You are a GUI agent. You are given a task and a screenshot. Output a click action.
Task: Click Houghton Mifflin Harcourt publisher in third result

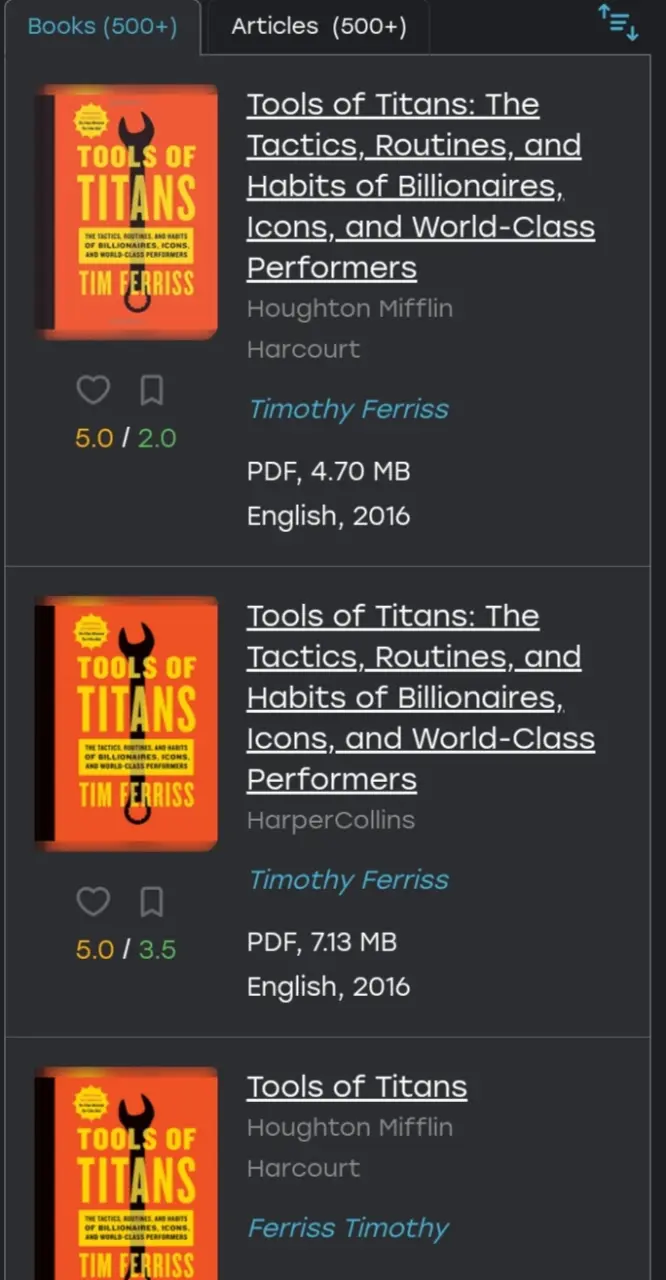(x=350, y=1147)
